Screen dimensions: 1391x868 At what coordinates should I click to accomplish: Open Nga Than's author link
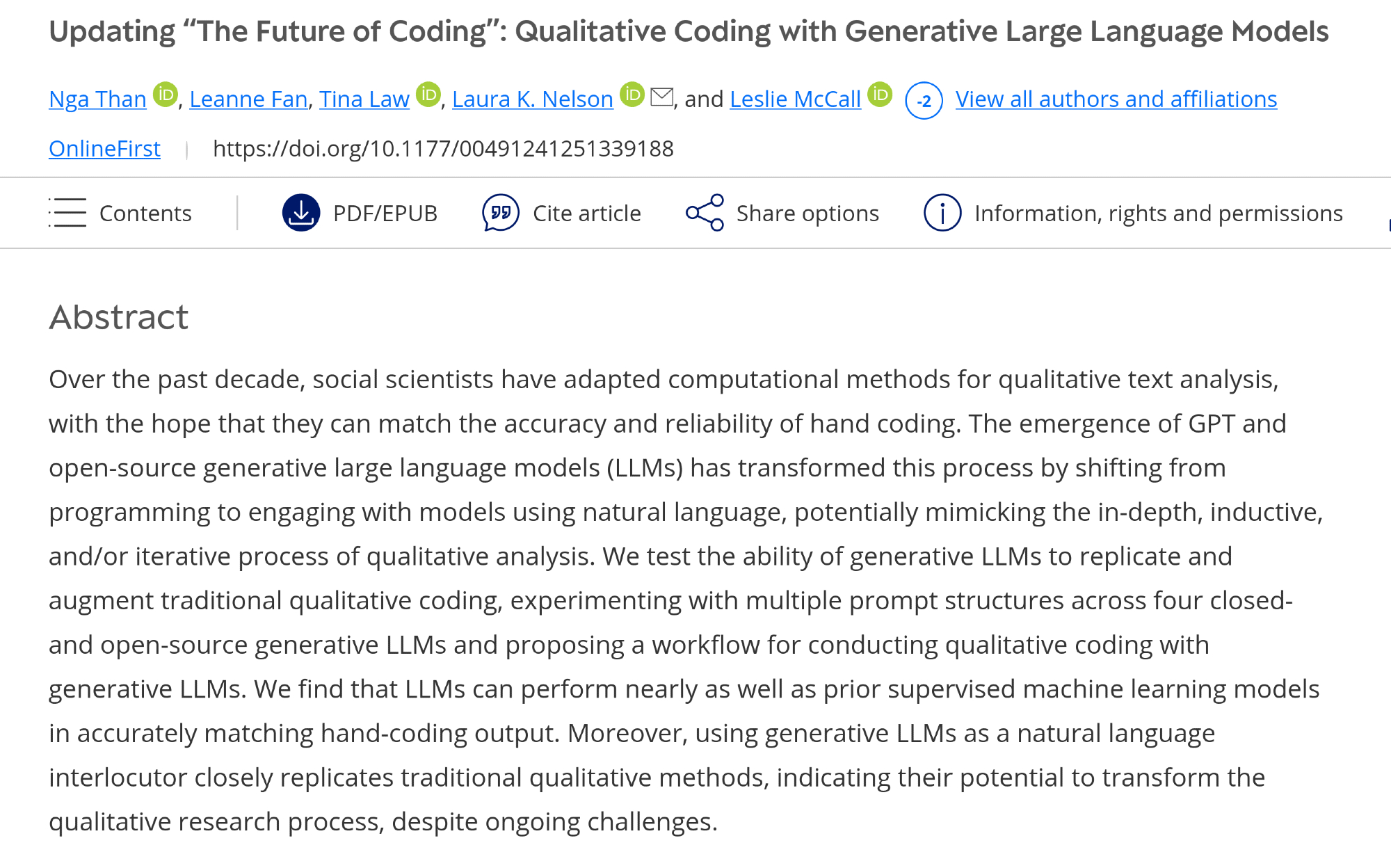[97, 99]
